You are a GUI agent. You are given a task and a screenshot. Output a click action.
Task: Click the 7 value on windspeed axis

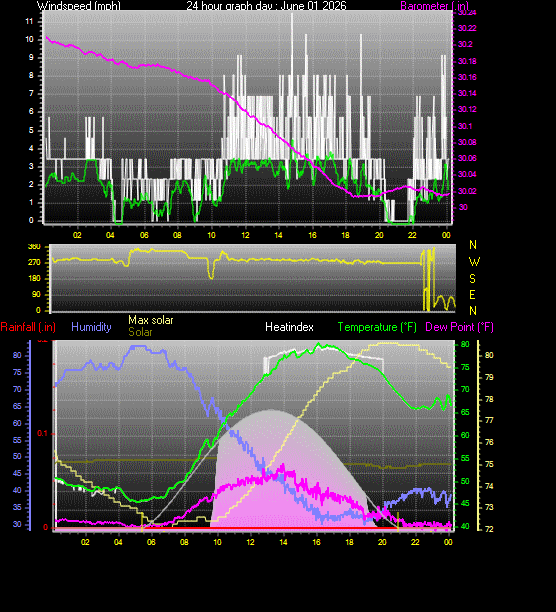(x=31, y=93)
